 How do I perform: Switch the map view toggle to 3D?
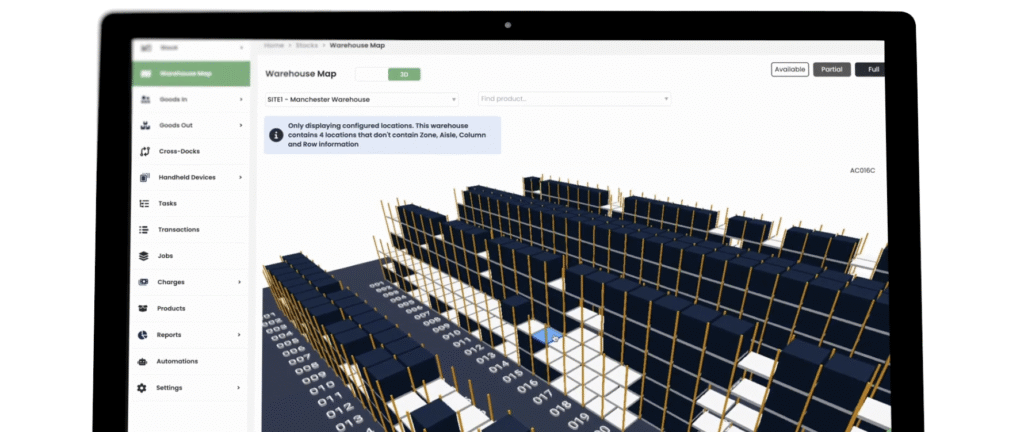click(404, 74)
